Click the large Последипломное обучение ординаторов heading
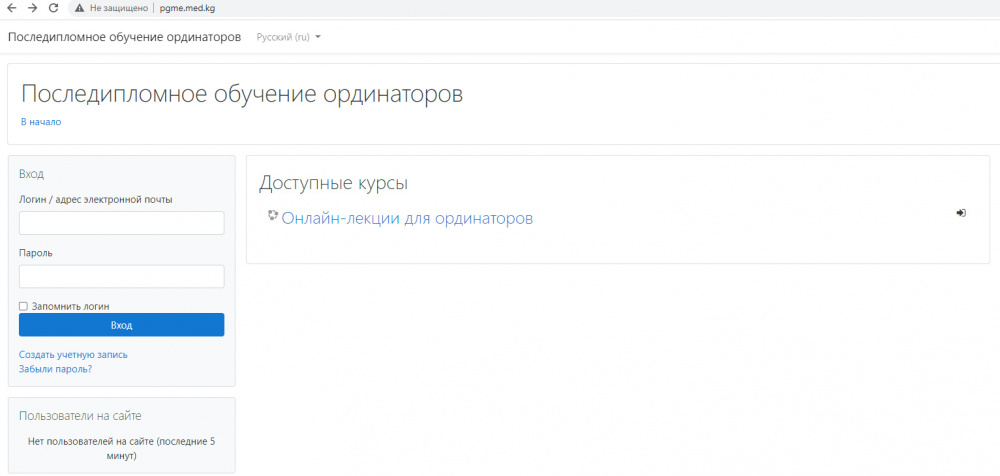 click(242, 94)
